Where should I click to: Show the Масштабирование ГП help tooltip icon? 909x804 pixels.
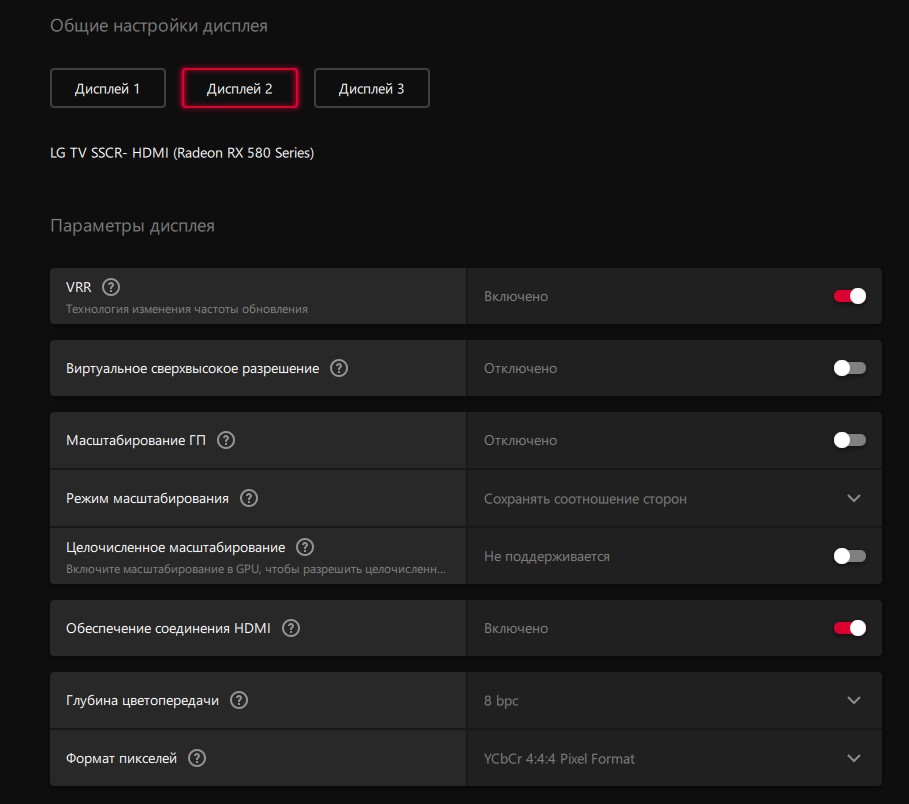(226, 440)
